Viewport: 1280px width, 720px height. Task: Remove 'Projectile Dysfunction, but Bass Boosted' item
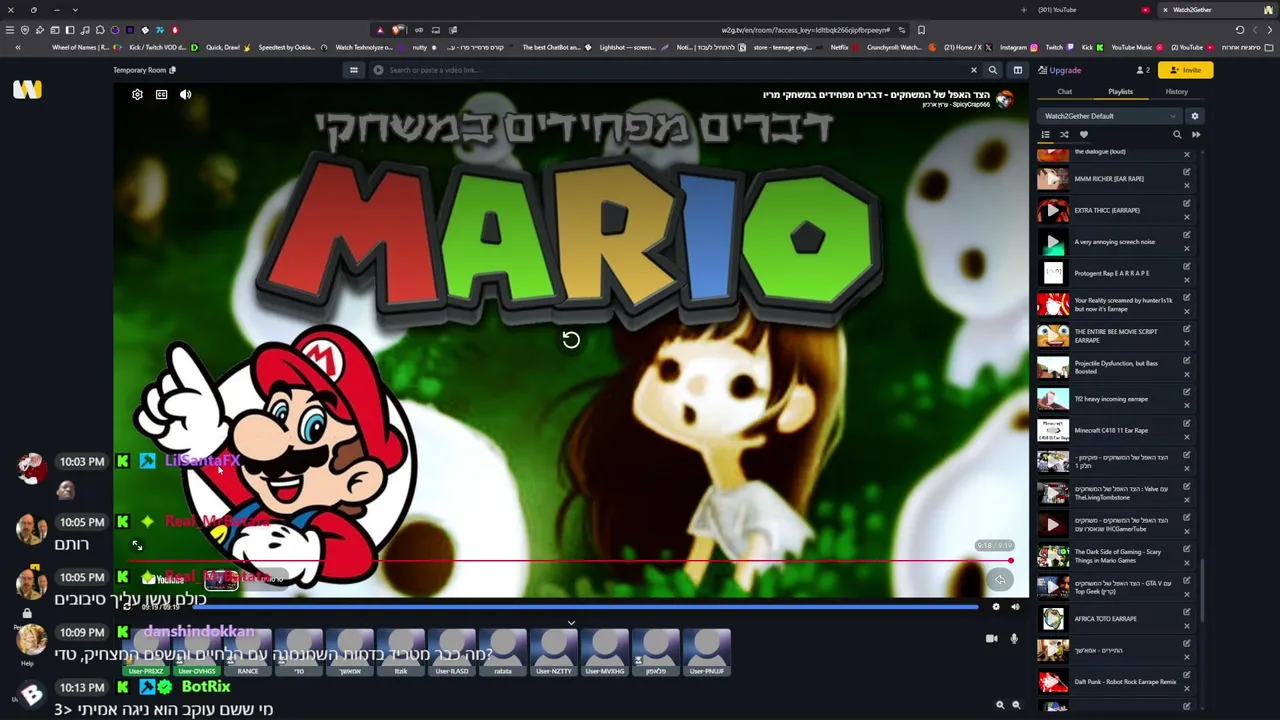pos(1186,375)
